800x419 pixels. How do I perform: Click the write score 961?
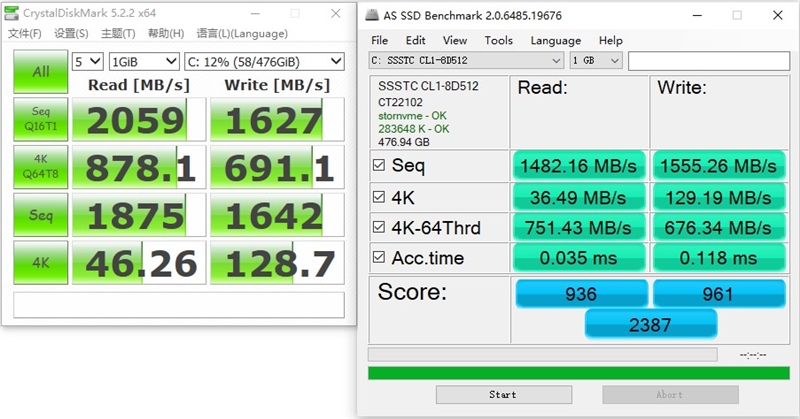pyautogui.click(x=719, y=293)
